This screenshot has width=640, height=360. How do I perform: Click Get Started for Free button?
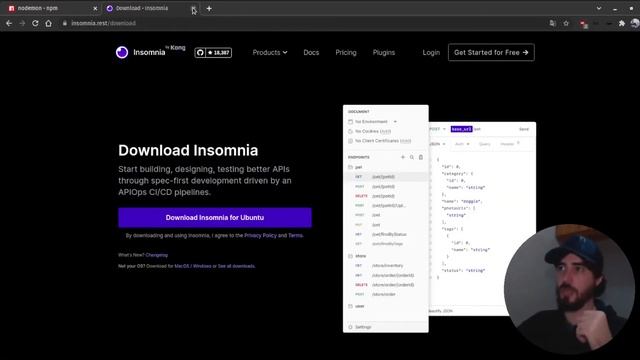click(491, 52)
